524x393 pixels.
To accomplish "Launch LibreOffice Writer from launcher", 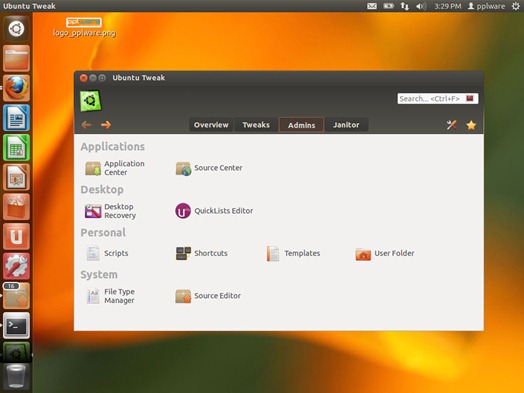I will [x=16, y=118].
